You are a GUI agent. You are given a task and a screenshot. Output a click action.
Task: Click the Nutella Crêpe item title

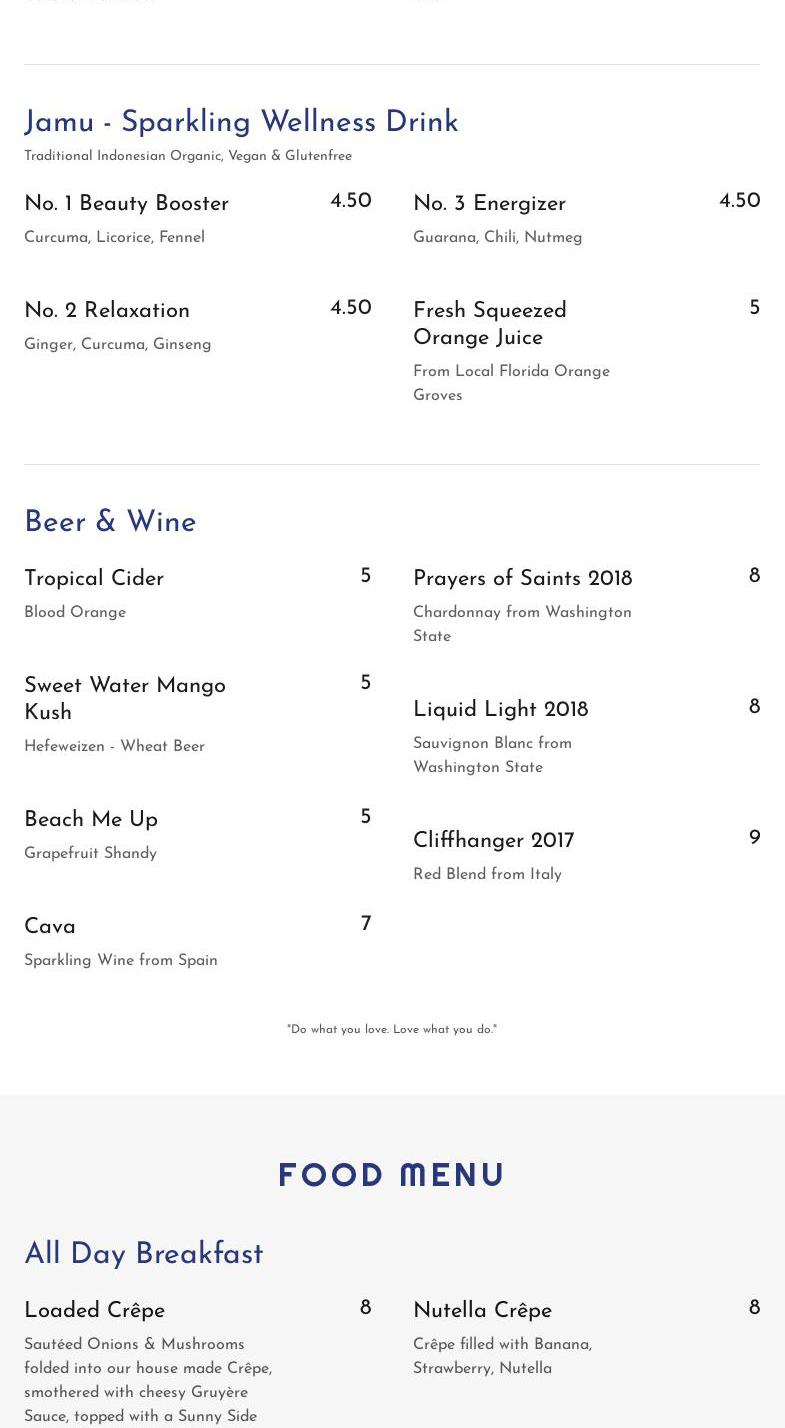pos(482,1311)
